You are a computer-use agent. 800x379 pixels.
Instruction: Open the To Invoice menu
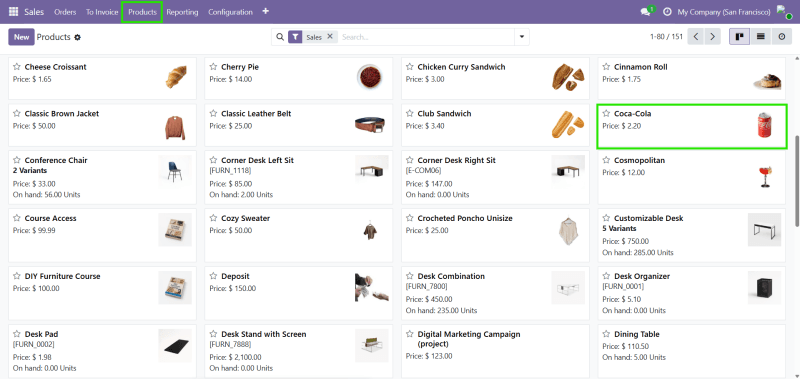click(102, 12)
